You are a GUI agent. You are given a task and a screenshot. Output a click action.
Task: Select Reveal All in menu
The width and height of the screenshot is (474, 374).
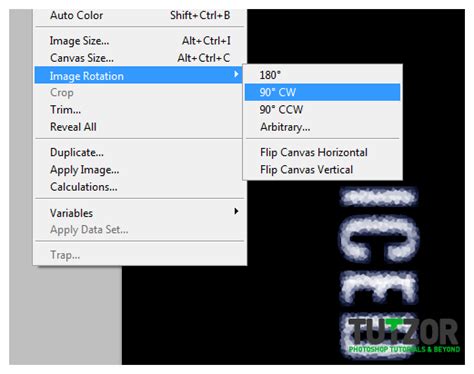click(140, 127)
